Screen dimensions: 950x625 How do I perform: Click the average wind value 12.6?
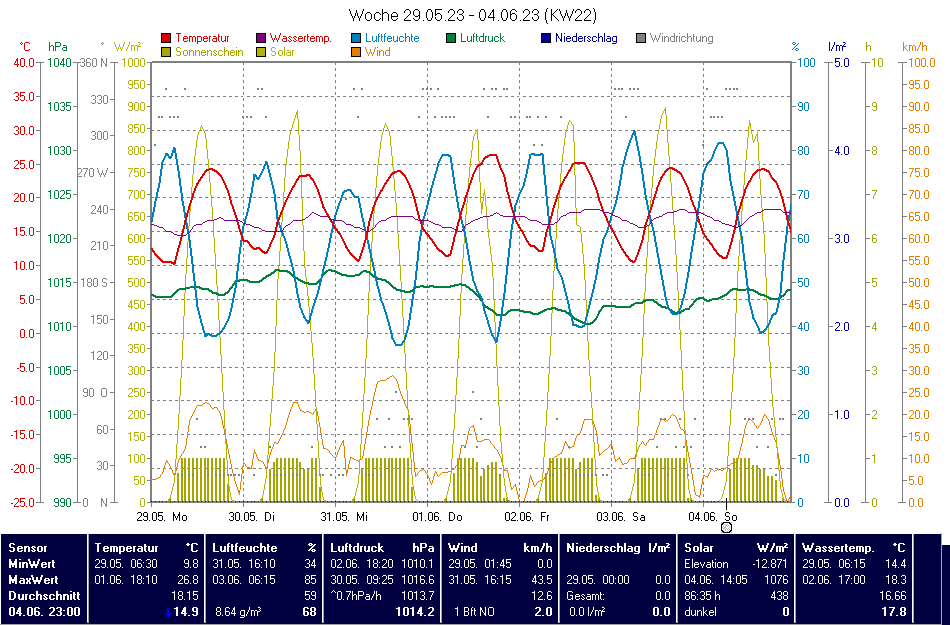click(x=541, y=596)
